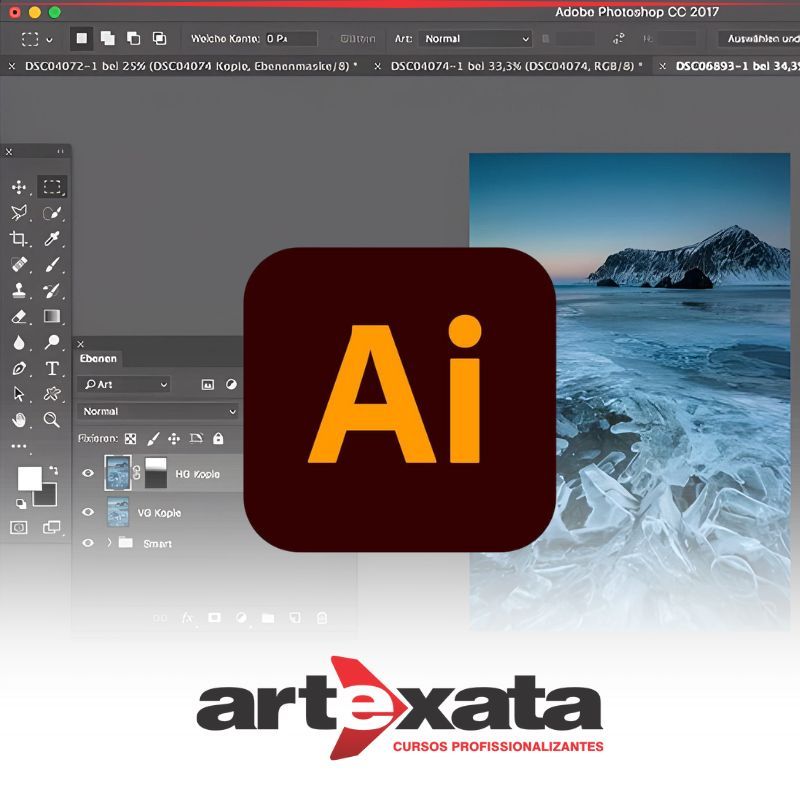Select the Gradient tool

(x=52, y=316)
